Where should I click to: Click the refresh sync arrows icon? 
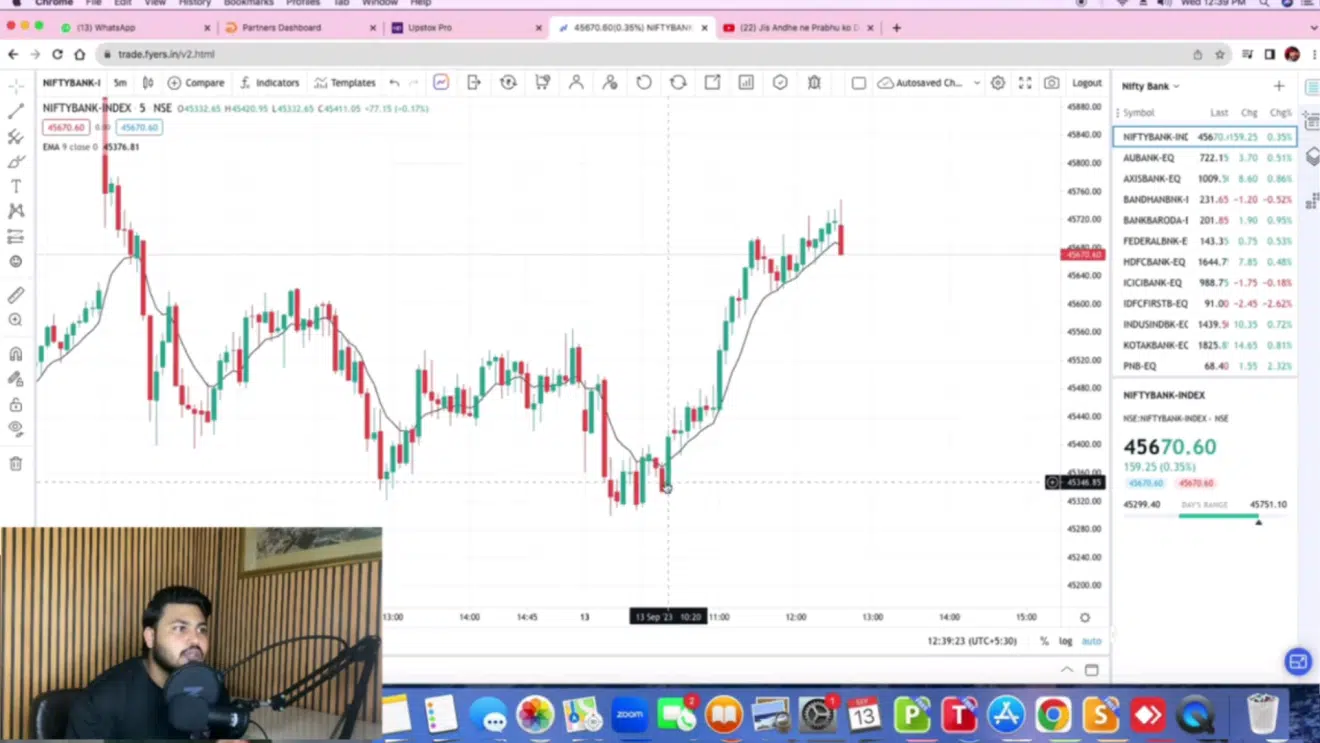pos(678,83)
